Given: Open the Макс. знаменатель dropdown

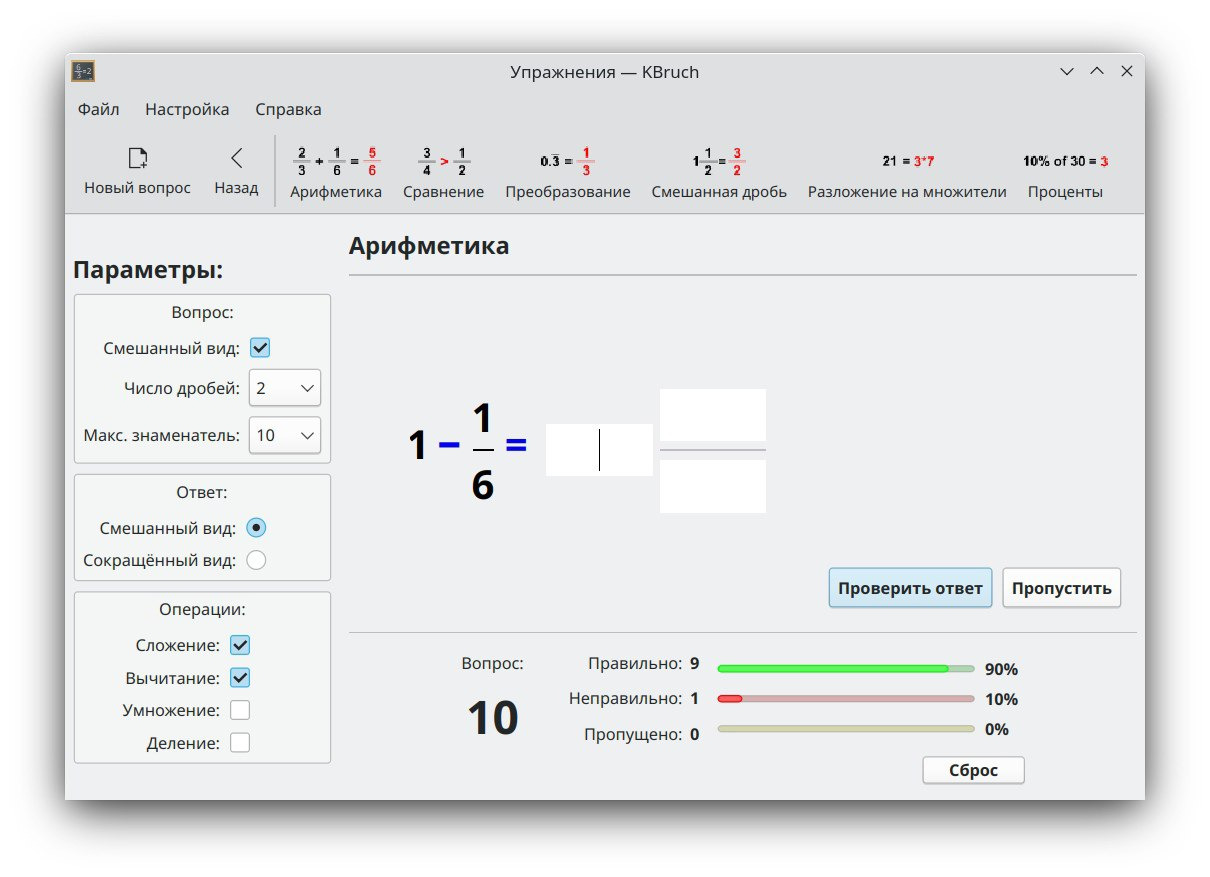Looking at the screenshot, I should (x=285, y=435).
